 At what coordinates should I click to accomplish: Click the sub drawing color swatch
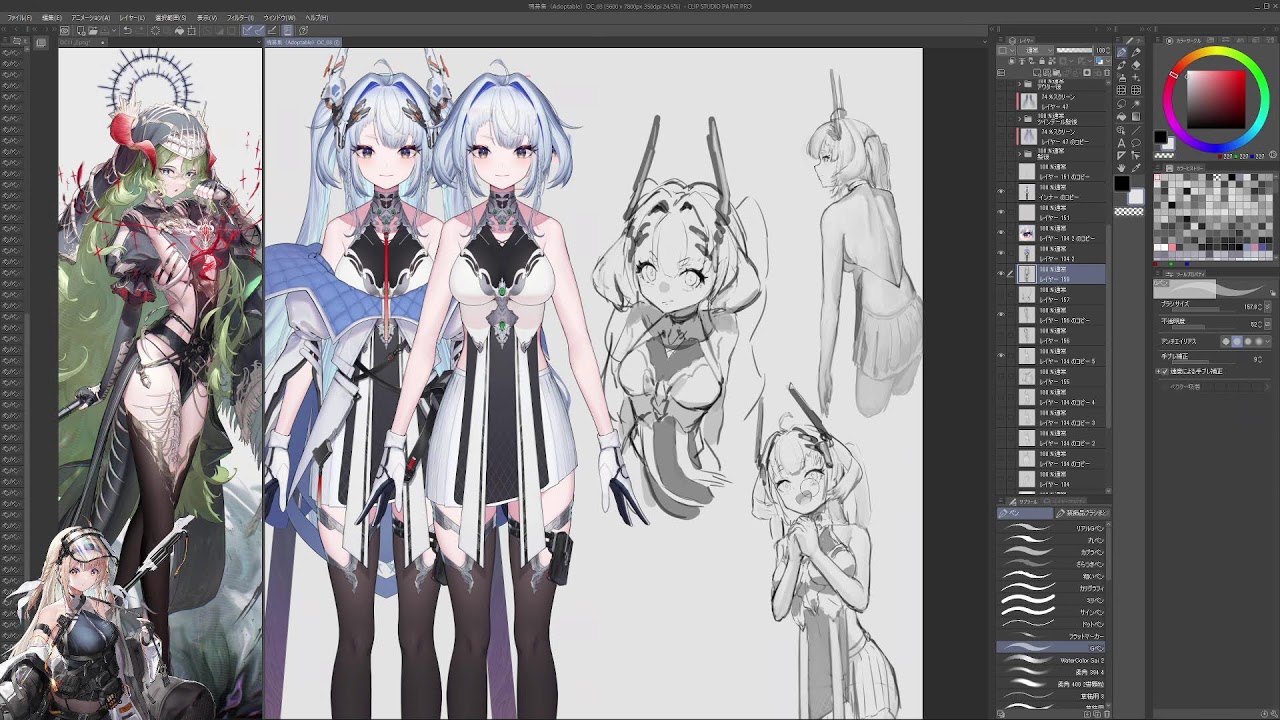click(1136, 196)
